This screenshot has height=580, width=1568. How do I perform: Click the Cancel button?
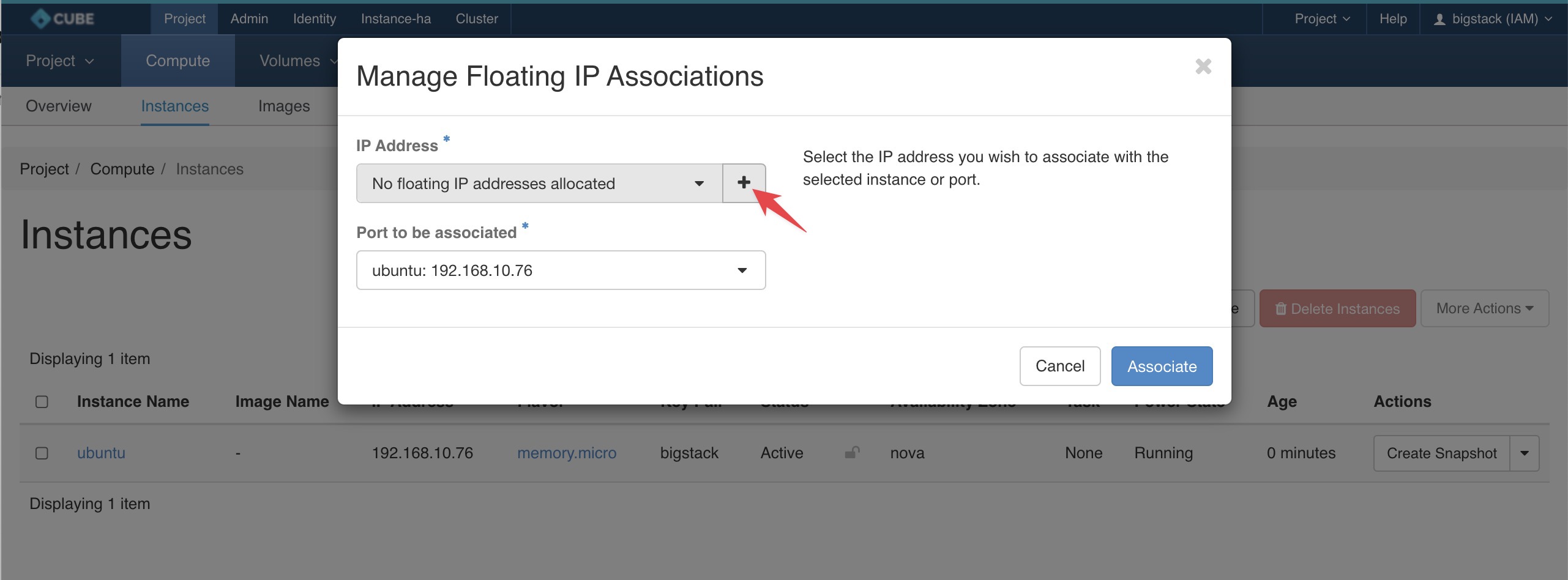click(x=1060, y=366)
